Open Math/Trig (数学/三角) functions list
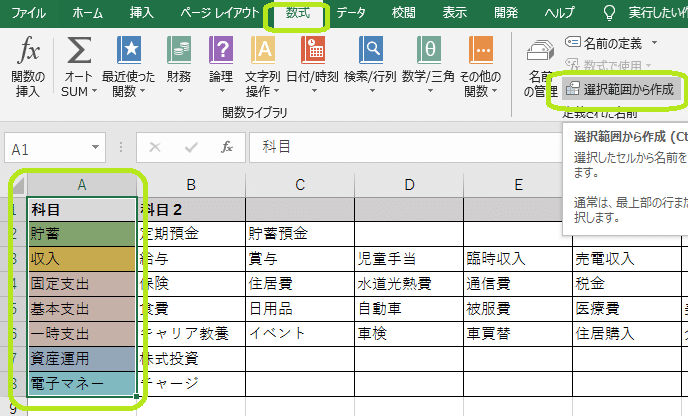688x416 pixels. (429, 66)
